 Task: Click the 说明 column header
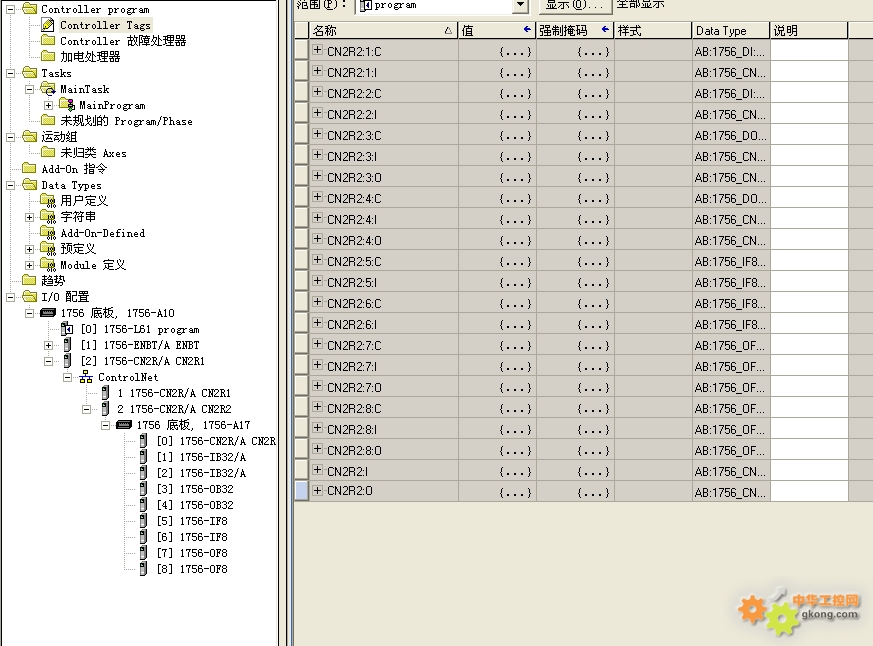click(x=808, y=31)
